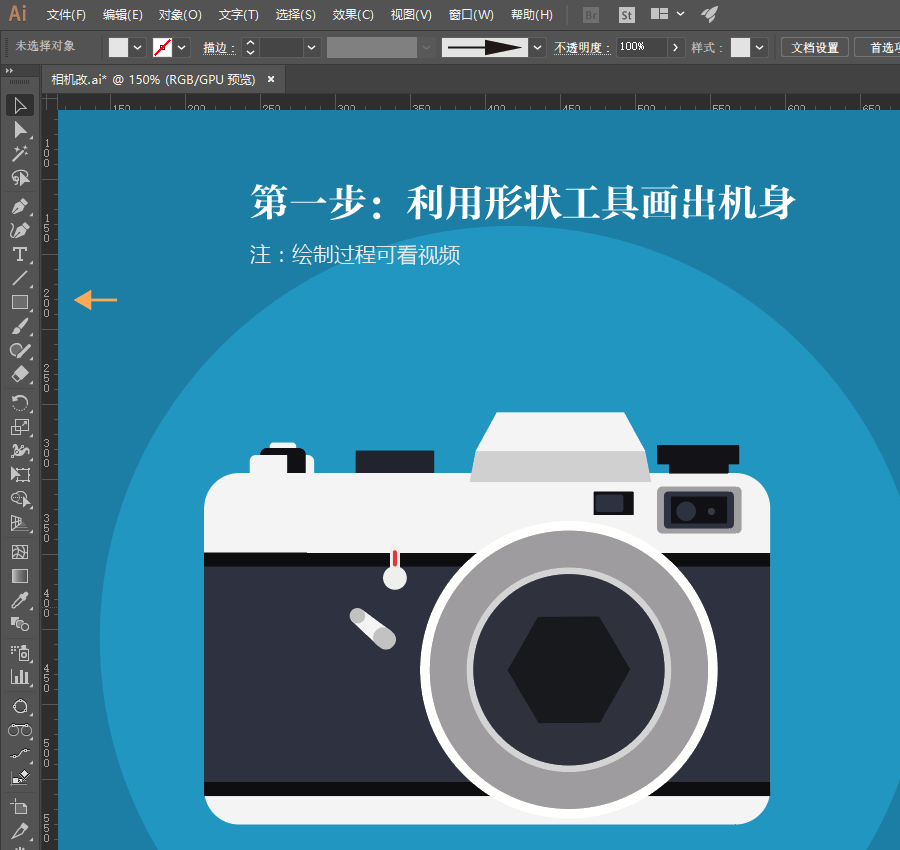Open the 对象(O) menu

click(180, 15)
